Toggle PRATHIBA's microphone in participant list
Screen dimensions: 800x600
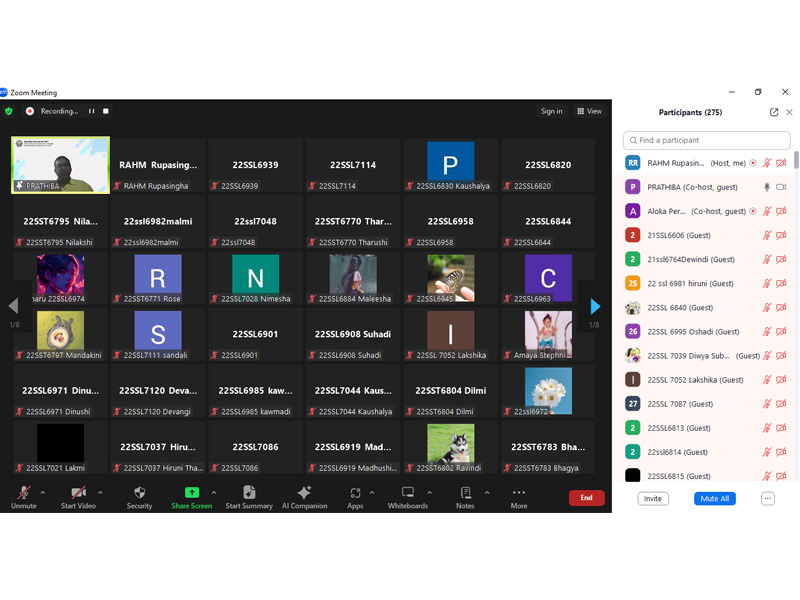[767, 187]
